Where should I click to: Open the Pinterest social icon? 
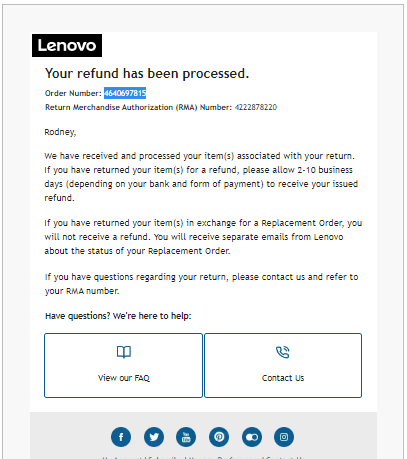[219, 437]
